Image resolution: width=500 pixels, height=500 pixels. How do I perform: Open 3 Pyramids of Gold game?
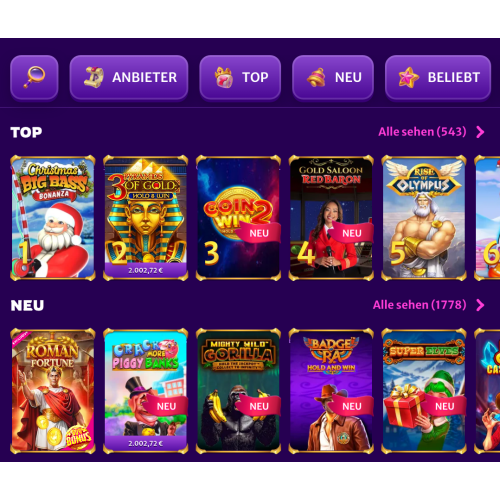tap(146, 218)
